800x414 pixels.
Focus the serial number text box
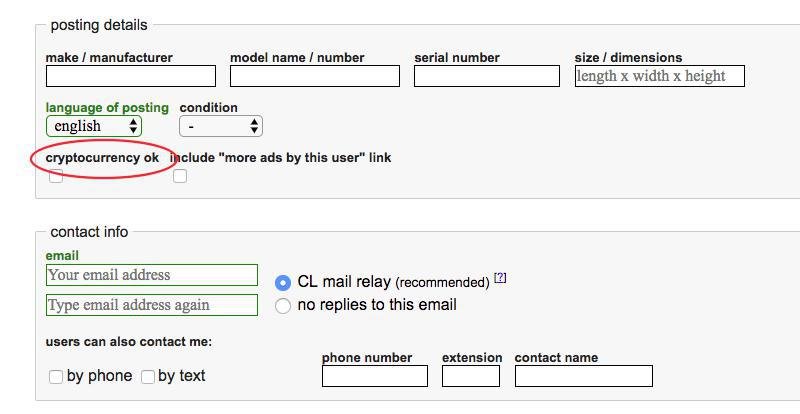(487, 76)
